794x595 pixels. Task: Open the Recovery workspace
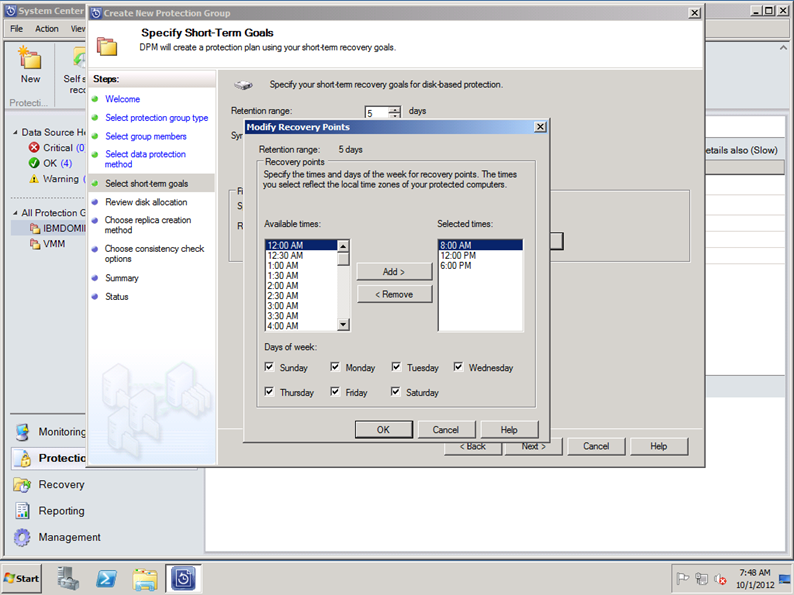[50, 485]
